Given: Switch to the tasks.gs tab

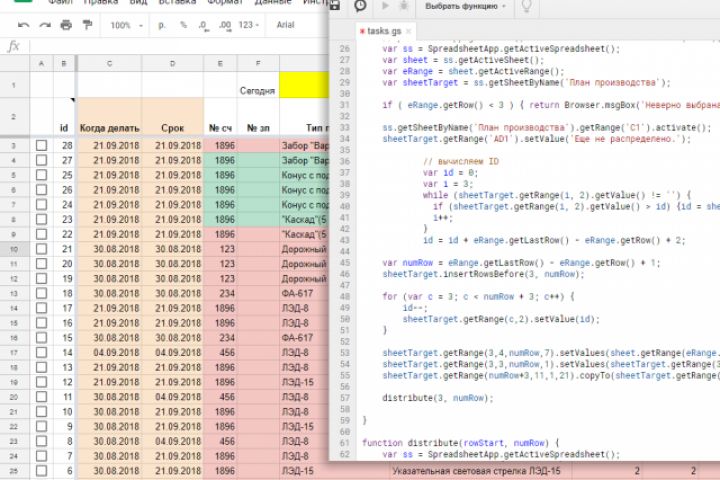Looking at the screenshot, I should [x=384, y=31].
